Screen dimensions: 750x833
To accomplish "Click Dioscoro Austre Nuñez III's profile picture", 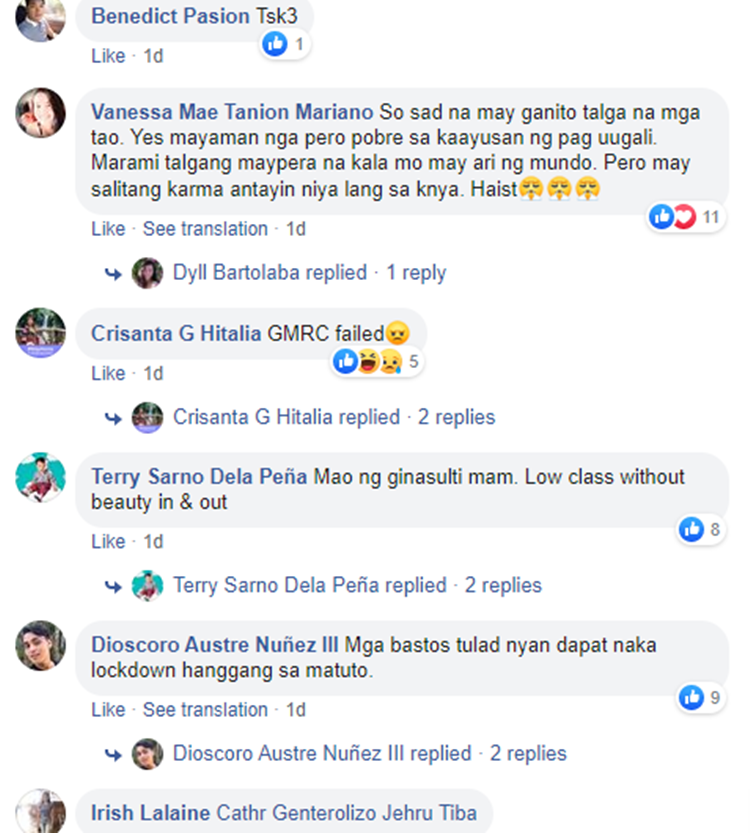I will [40, 645].
